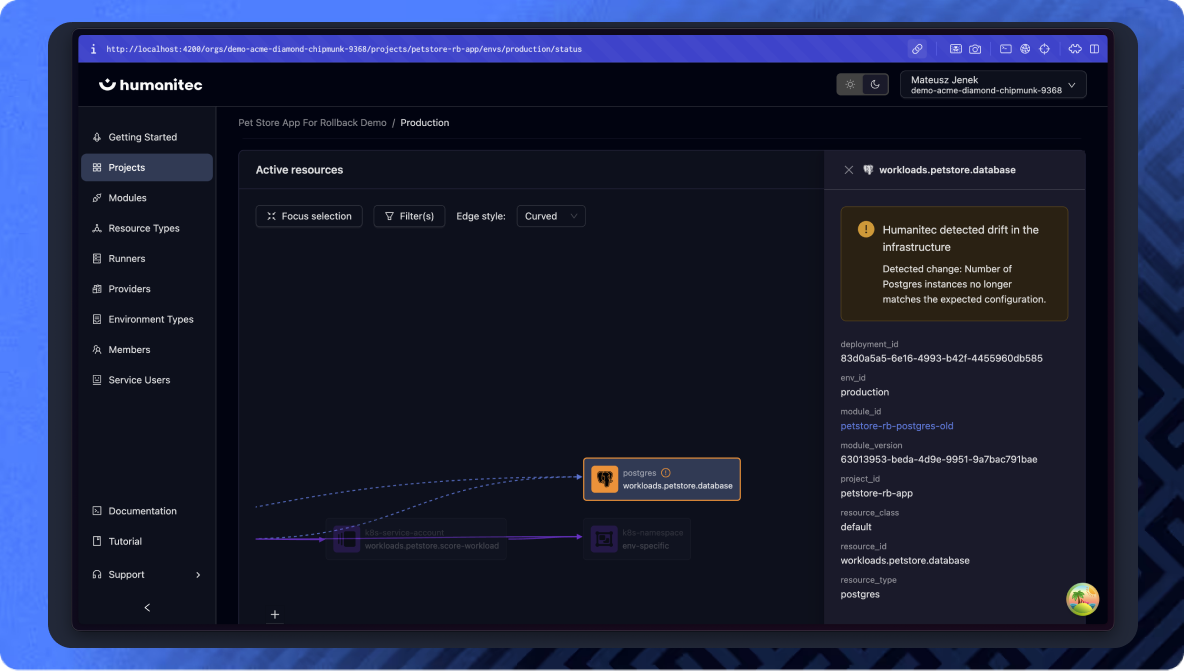The width and height of the screenshot is (1184, 671).
Task: Expand the Support submenu
Action: [x=146, y=574]
